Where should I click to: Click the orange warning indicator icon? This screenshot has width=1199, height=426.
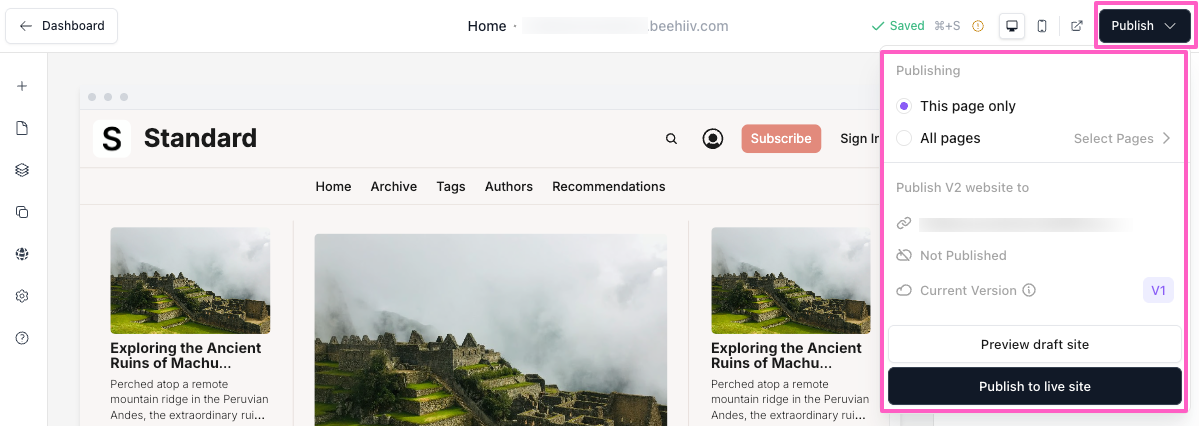[x=978, y=26]
